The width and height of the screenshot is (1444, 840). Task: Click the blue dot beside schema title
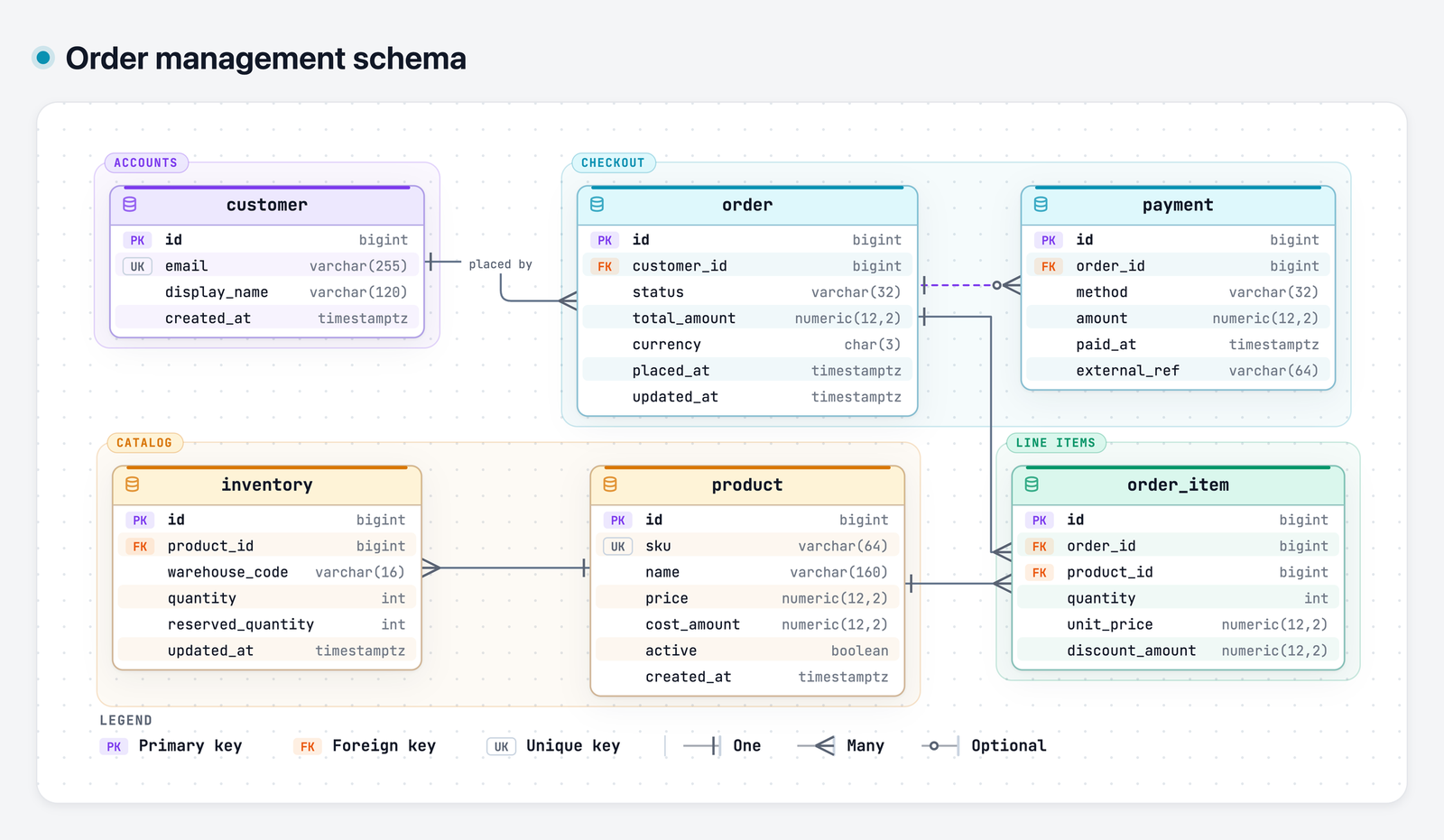coord(42,58)
